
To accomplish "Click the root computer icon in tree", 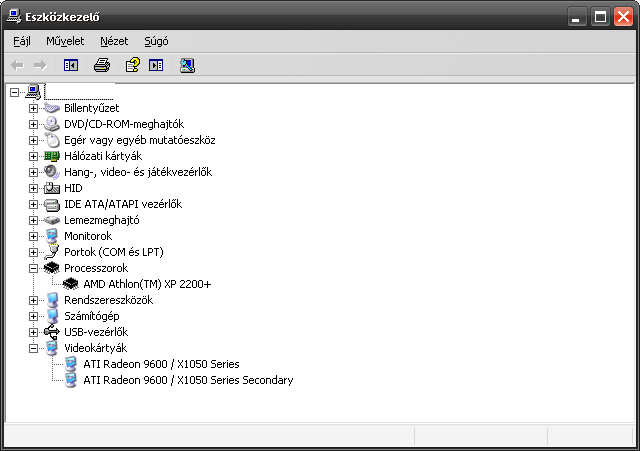I will pyautogui.click(x=33, y=92).
